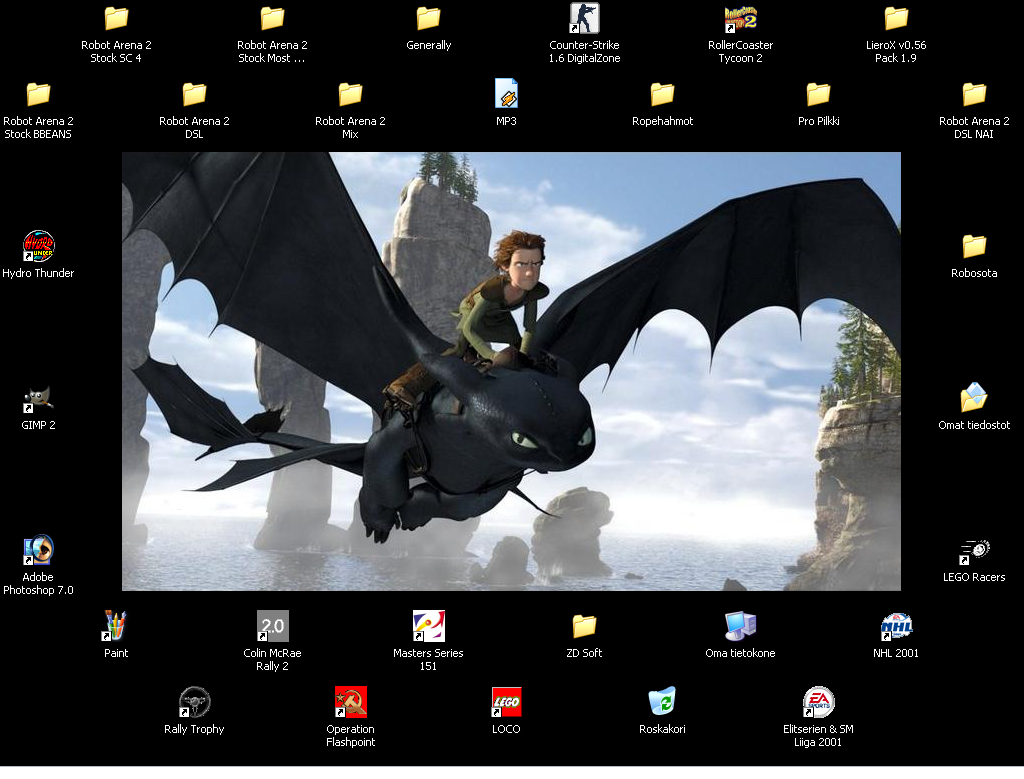Launch Masters Series 151 shortcut
The width and height of the screenshot is (1024, 779).
428,626
